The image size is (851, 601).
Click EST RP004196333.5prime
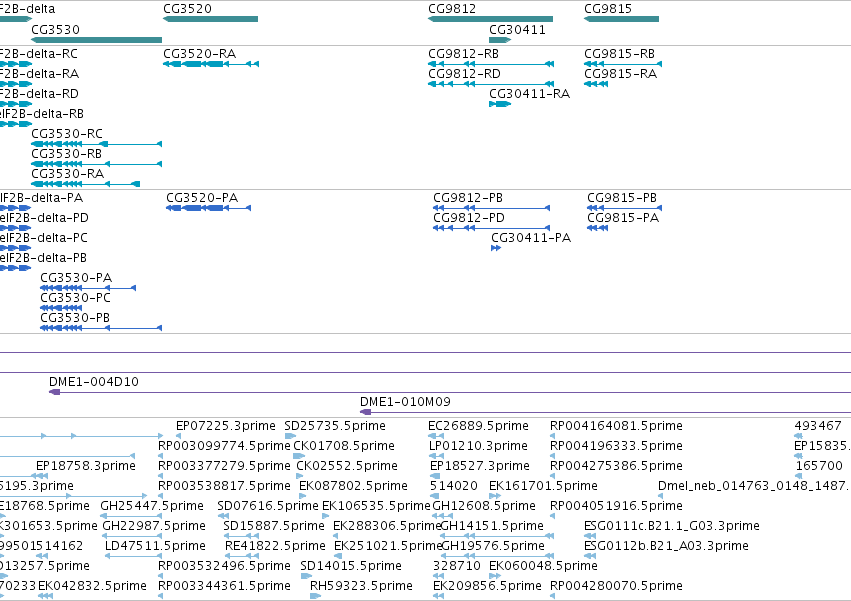616,446
